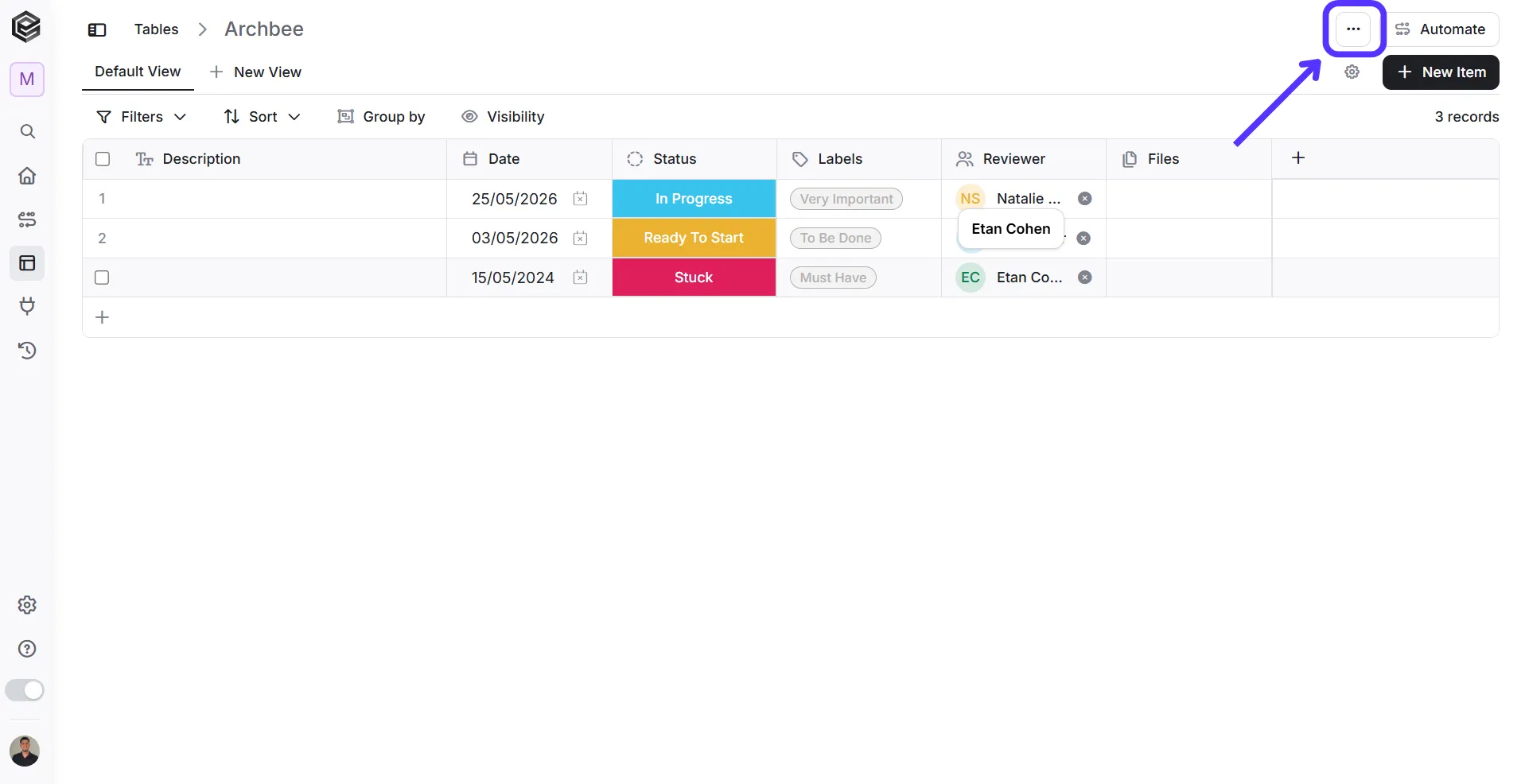The width and height of the screenshot is (1525, 784).
Task: Open the help question mark icon
Action: [x=27, y=649]
